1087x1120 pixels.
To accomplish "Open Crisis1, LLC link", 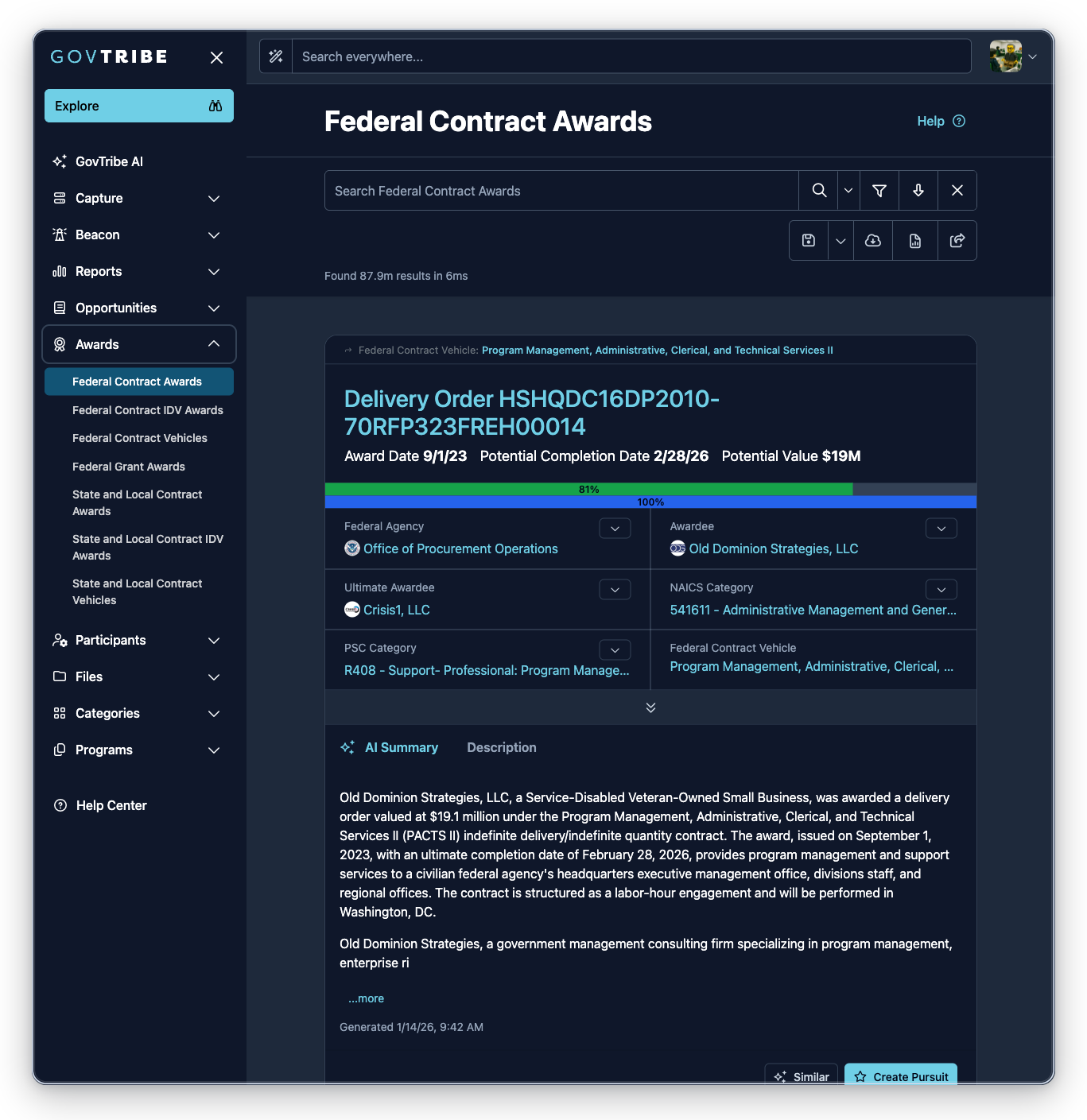I will click(397, 610).
